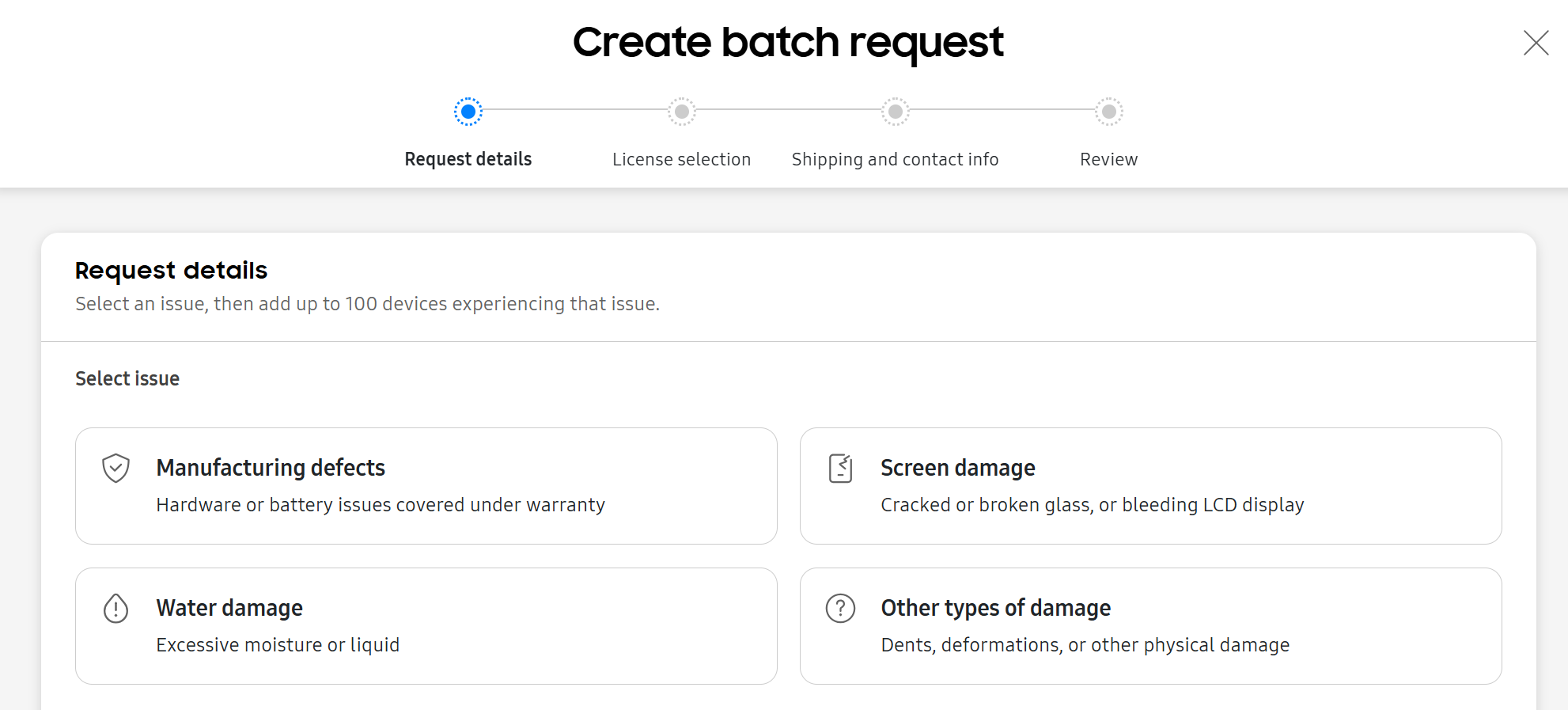Click 'Excessive moisture or liquid' description
The width and height of the screenshot is (1568, 710).
[278, 645]
